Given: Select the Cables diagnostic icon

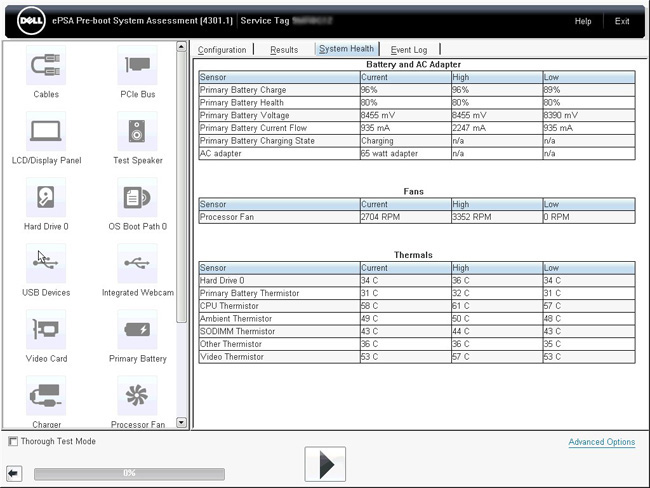Looking at the screenshot, I should (x=46, y=67).
